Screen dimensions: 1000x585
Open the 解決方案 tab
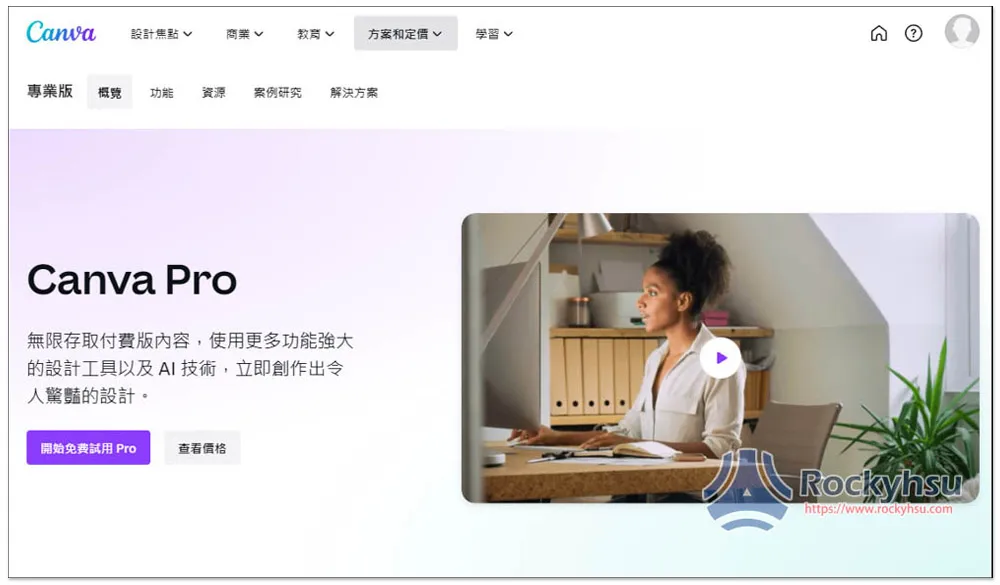coord(354,93)
